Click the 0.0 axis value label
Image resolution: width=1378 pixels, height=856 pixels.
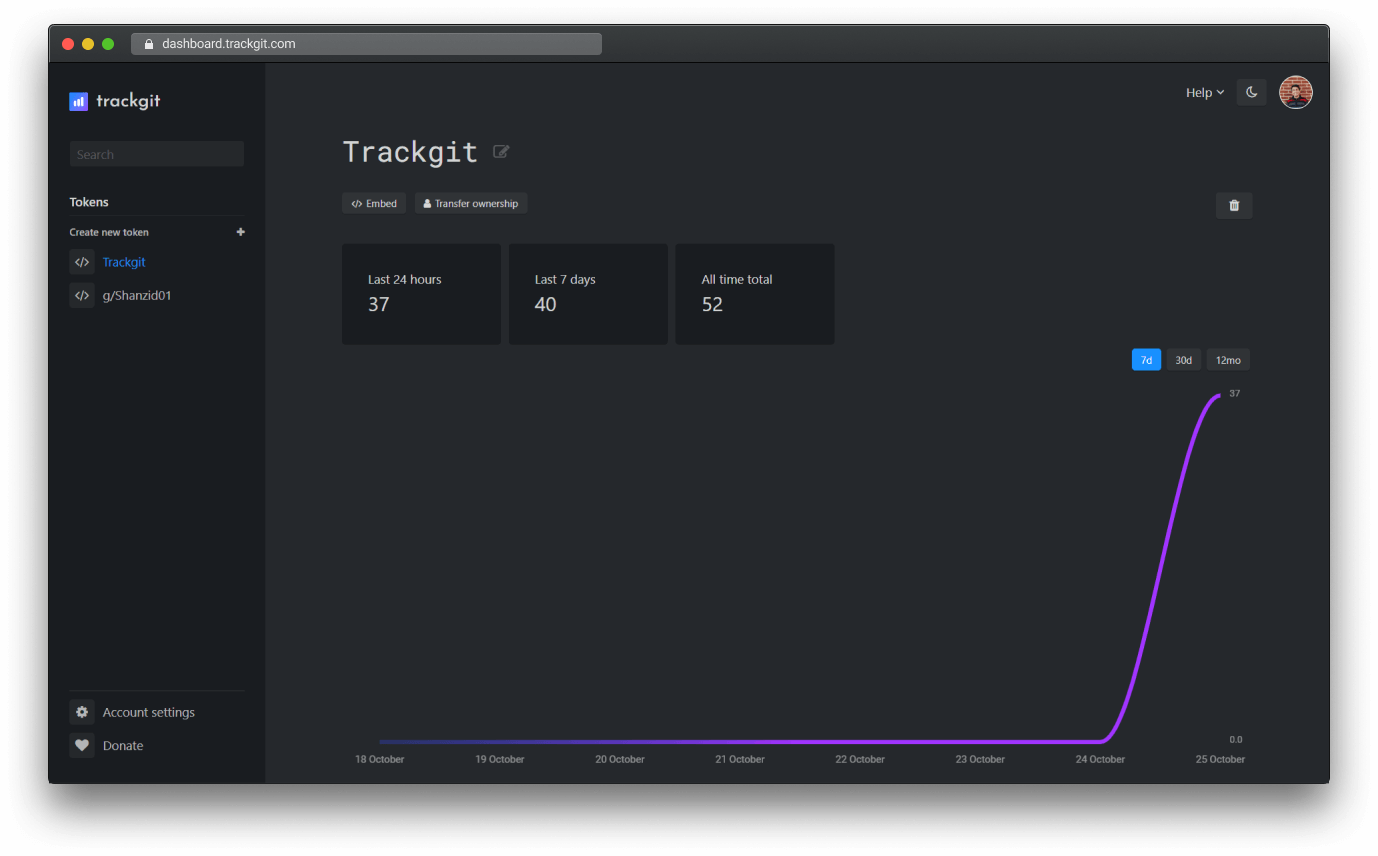point(1236,740)
